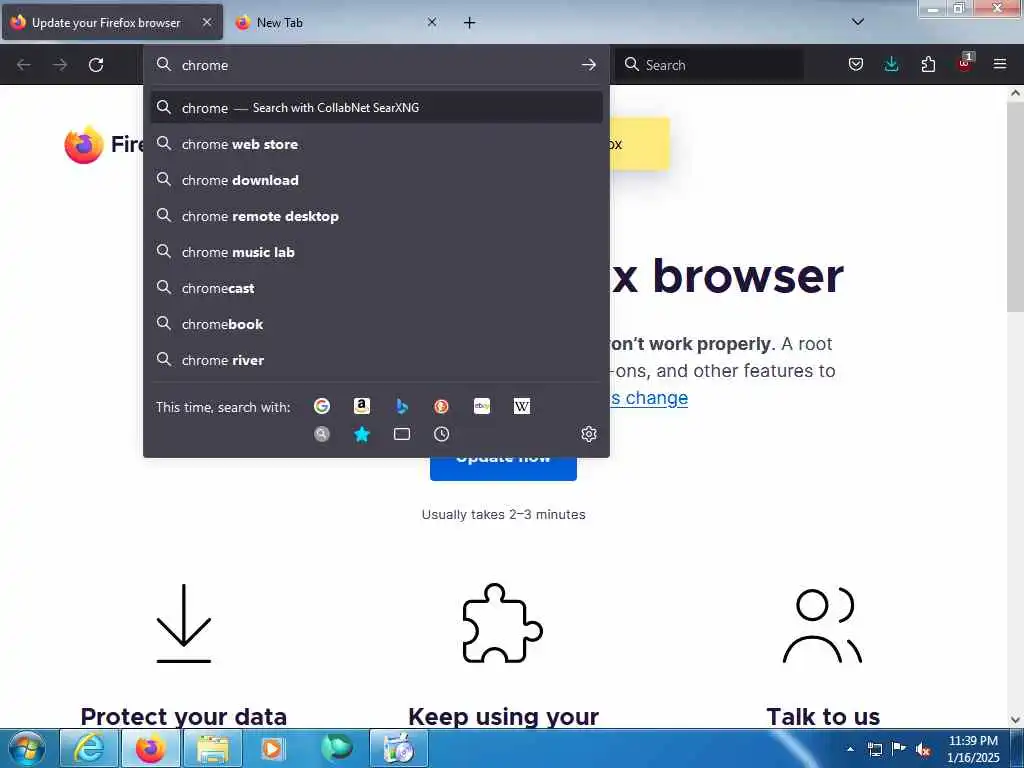
Task: Open File Explorer from the taskbar
Action: [213, 748]
